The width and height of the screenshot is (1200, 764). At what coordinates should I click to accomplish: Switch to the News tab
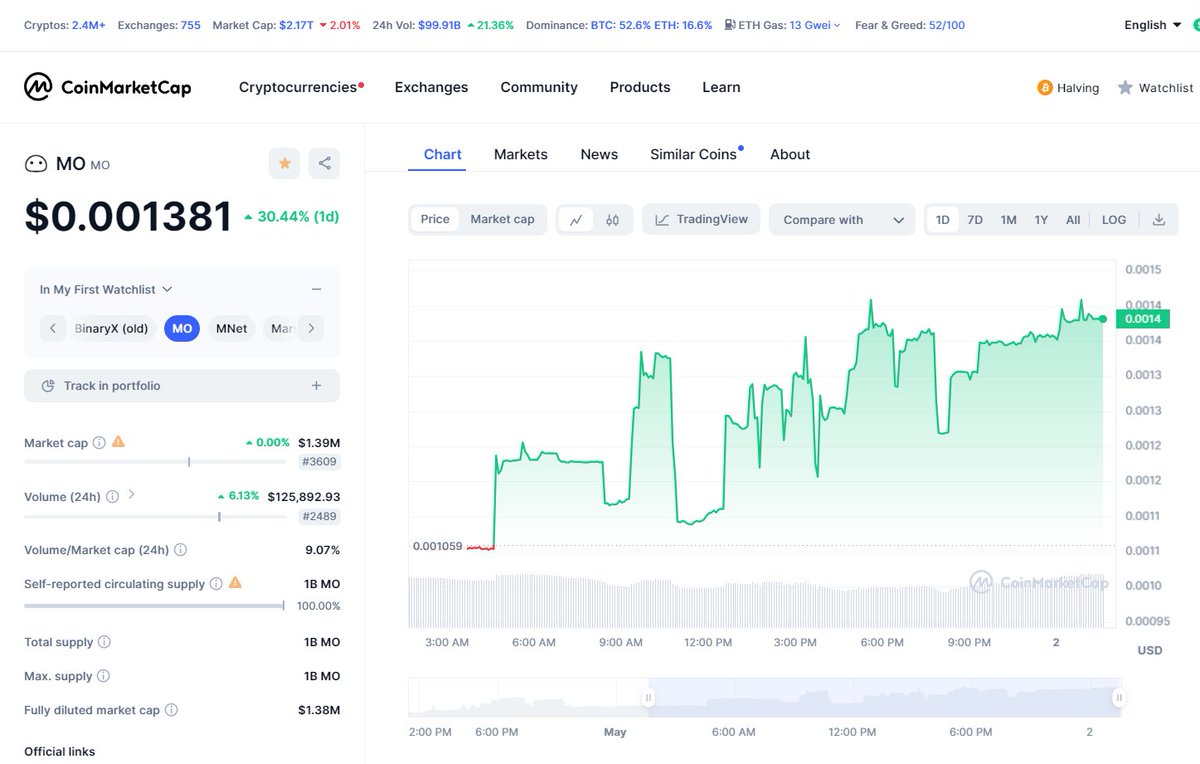pos(599,154)
